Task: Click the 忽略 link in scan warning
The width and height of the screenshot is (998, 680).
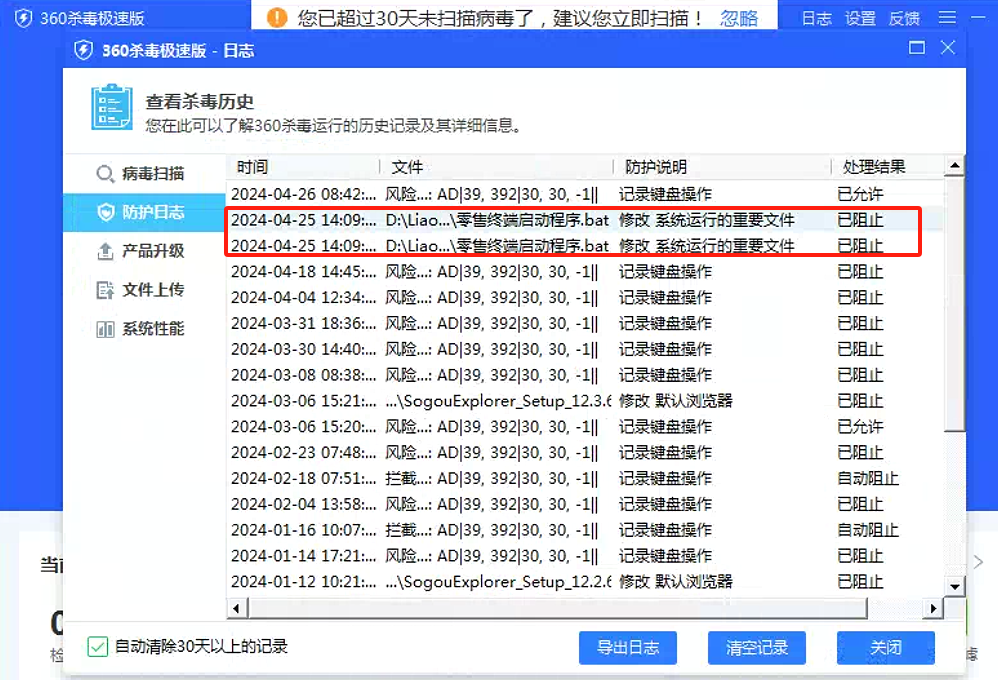Action: tap(739, 18)
